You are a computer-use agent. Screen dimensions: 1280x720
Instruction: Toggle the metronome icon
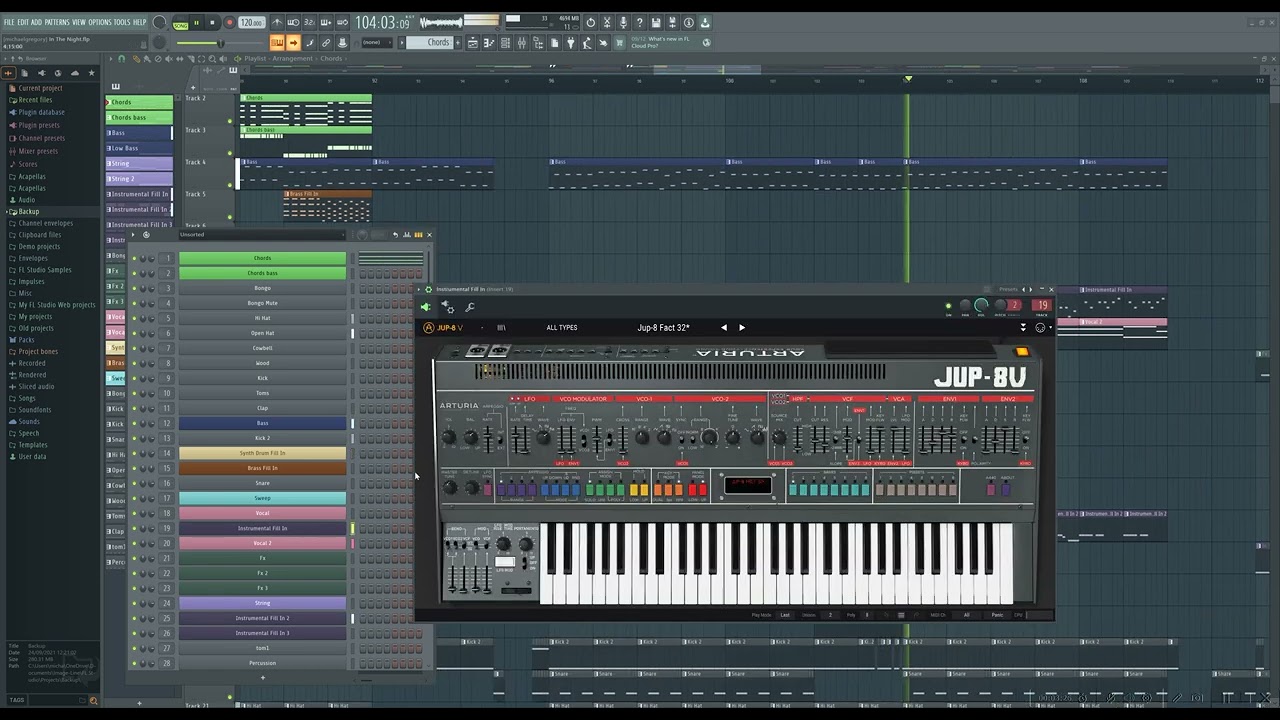point(278,23)
